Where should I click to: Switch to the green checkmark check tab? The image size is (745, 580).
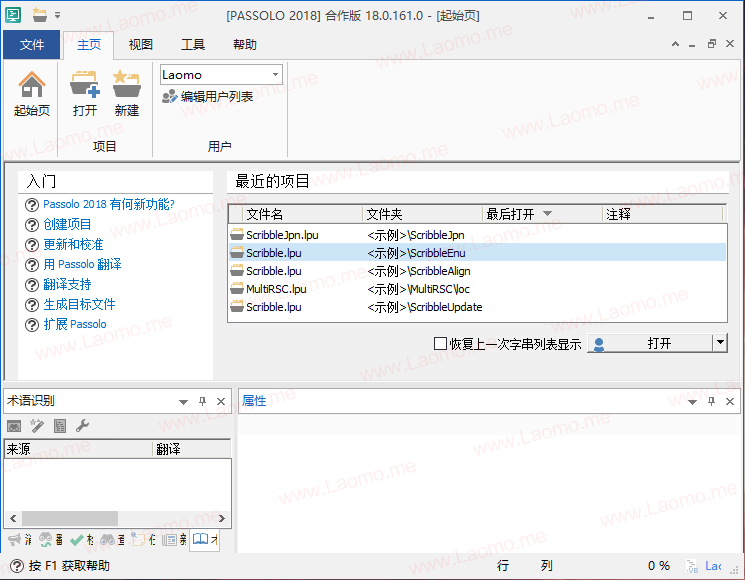81,540
